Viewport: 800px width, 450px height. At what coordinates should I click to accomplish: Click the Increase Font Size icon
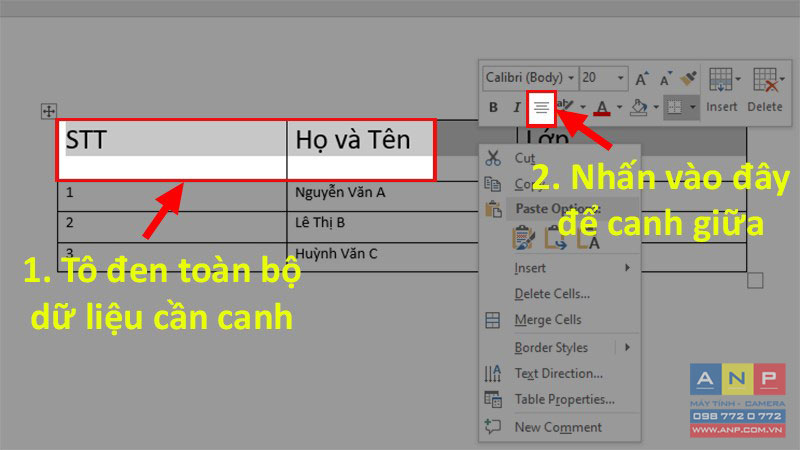pos(642,78)
